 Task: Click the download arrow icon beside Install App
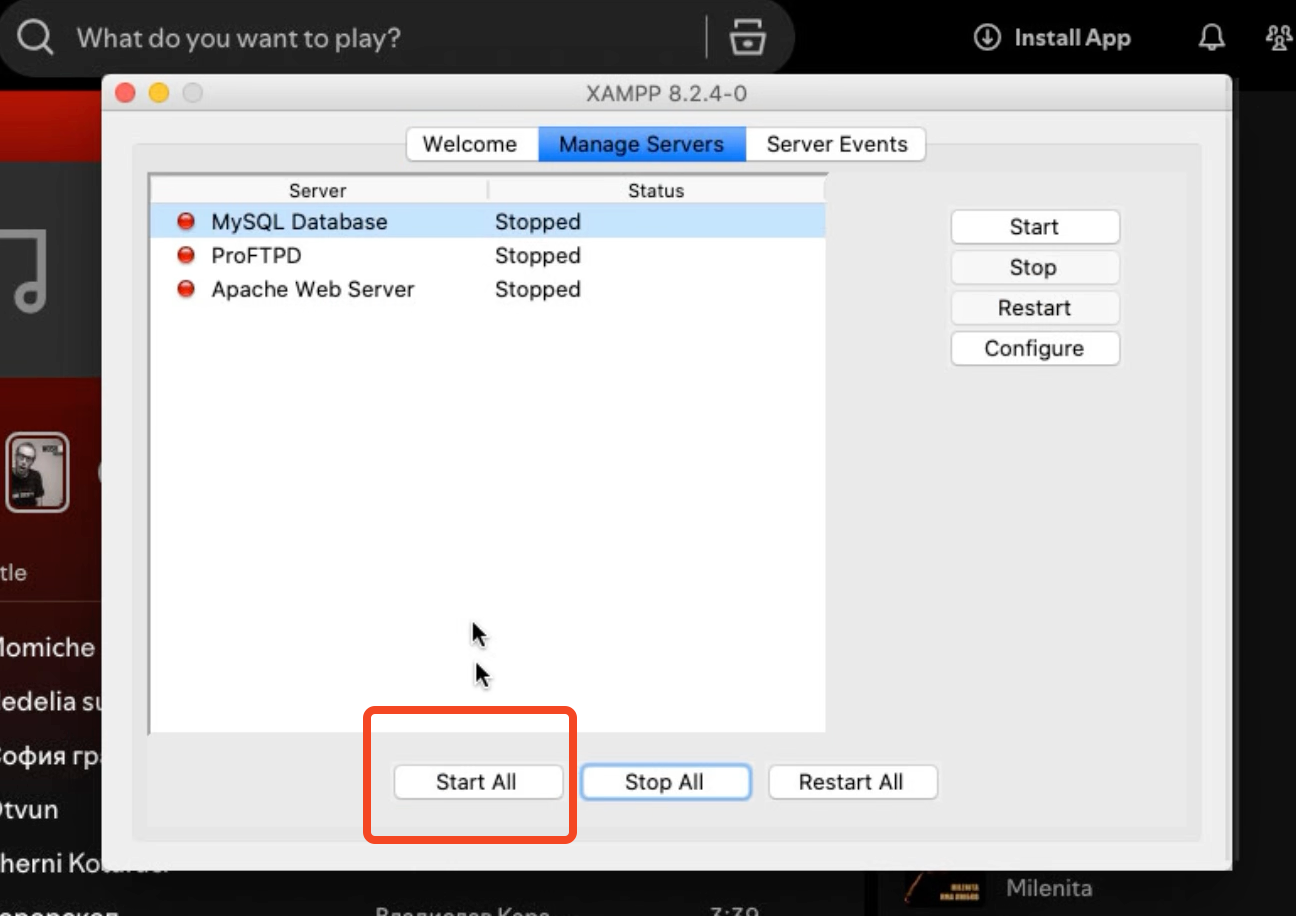pos(987,38)
